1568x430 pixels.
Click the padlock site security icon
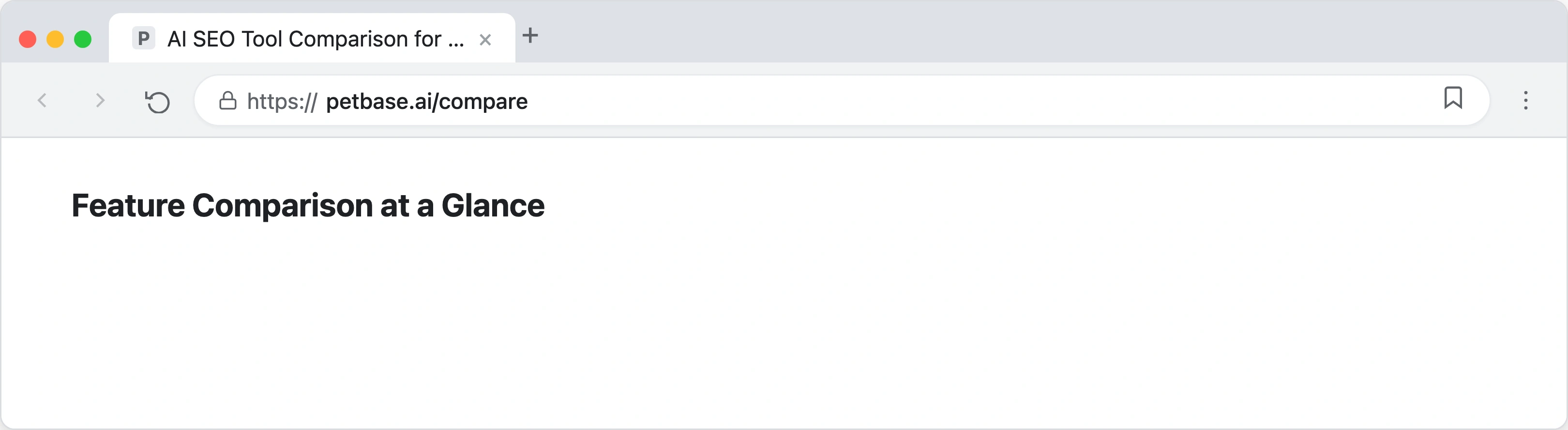227,101
